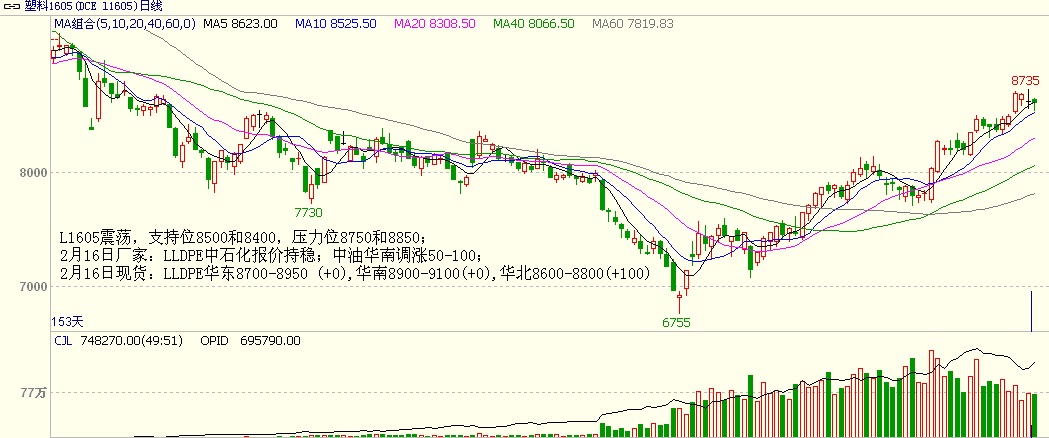
Task: Click the 2月16日厂家 LLDPE quote note
Action: (x=270, y=255)
